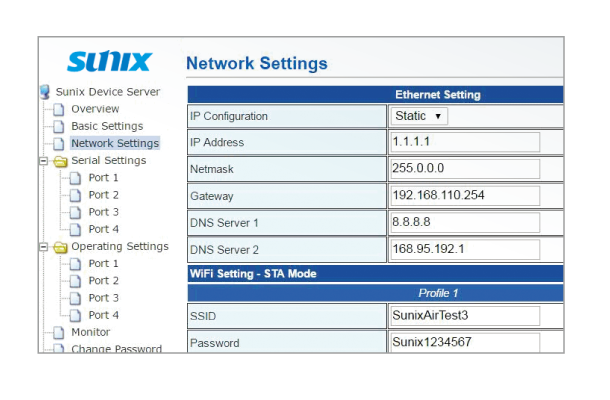Image resolution: width=610 pixels, height=400 pixels.
Task: Open the Change Password page
Action: (x=116, y=349)
